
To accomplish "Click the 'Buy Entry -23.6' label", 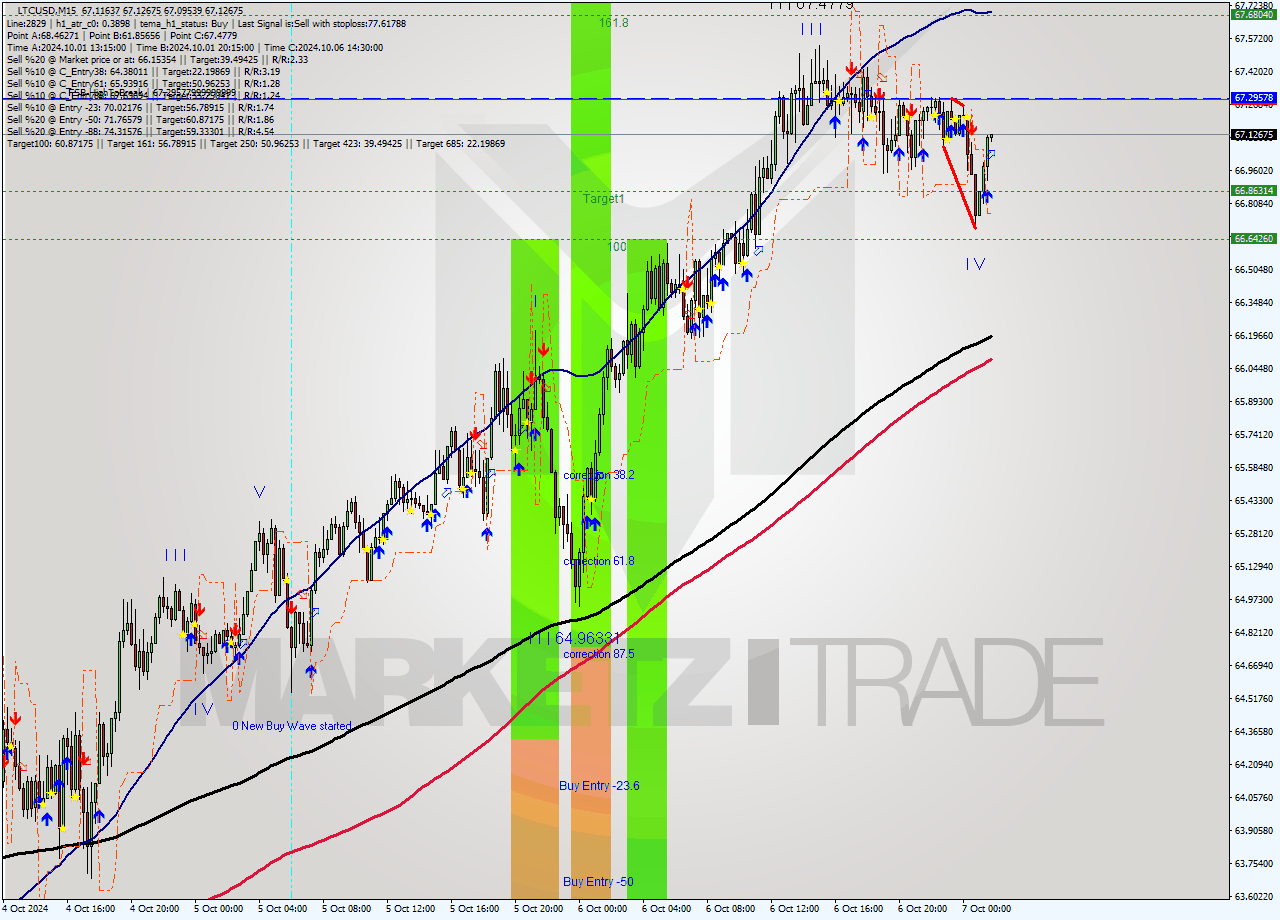I will coord(599,786).
